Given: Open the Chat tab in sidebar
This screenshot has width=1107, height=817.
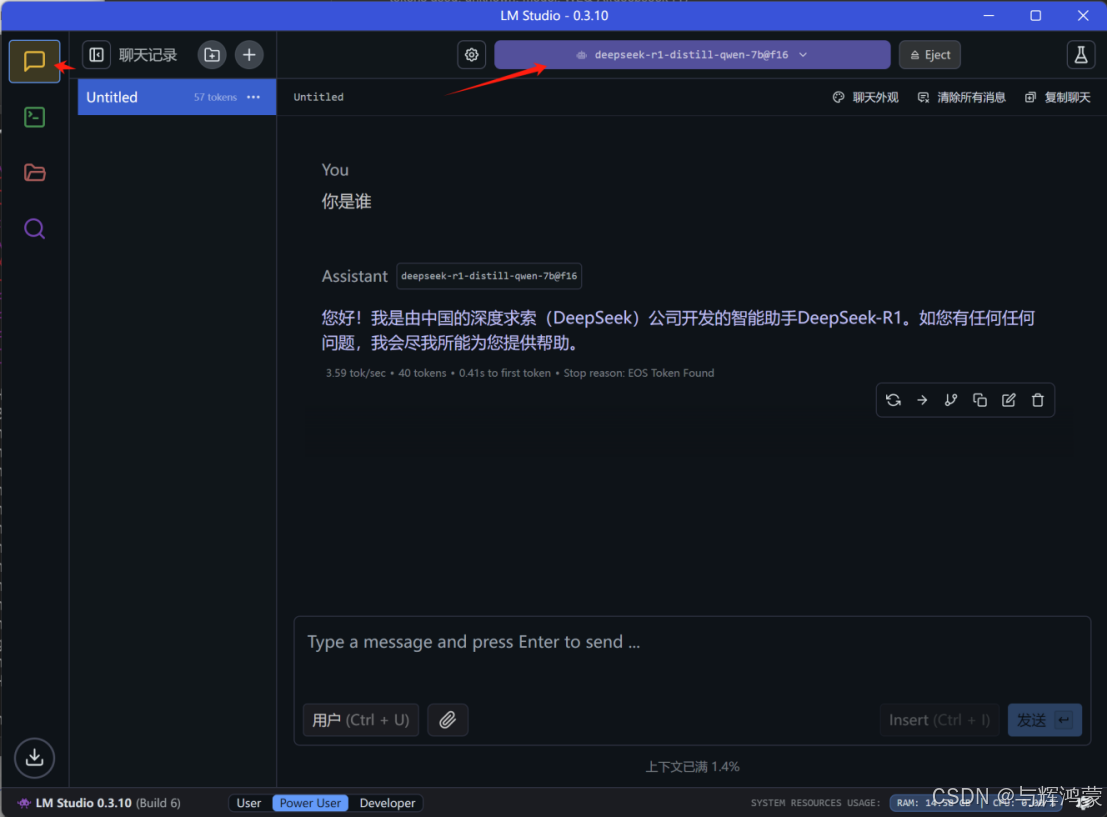Looking at the screenshot, I should [34, 61].
